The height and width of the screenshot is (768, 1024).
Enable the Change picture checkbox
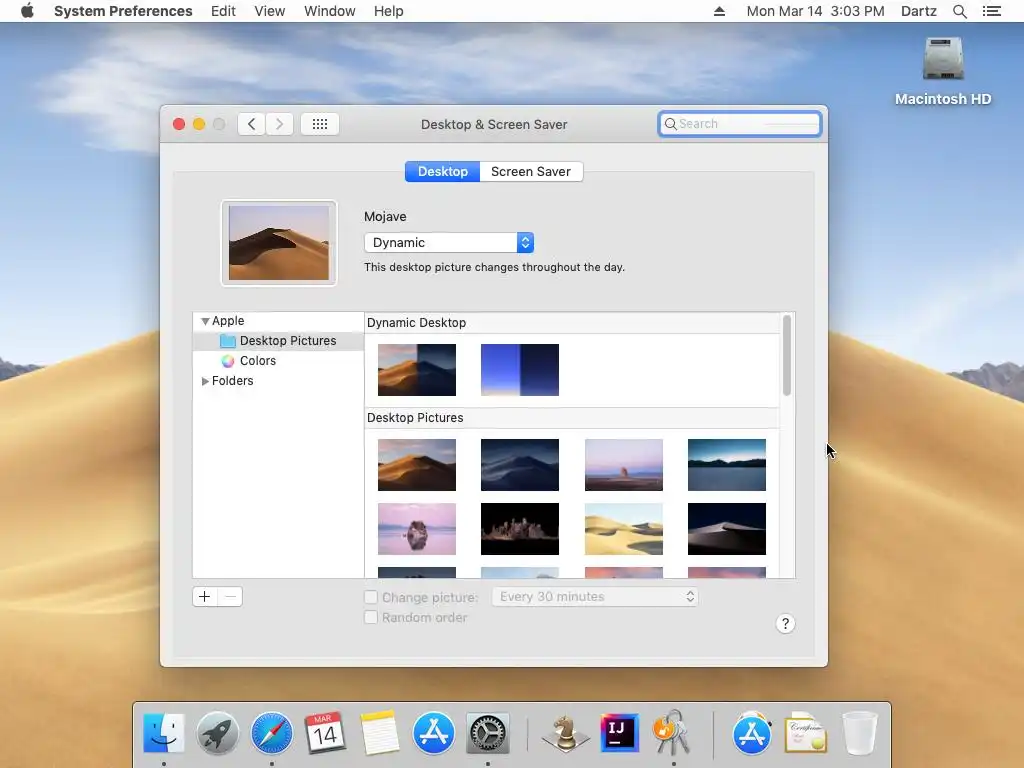coord(370,597)
